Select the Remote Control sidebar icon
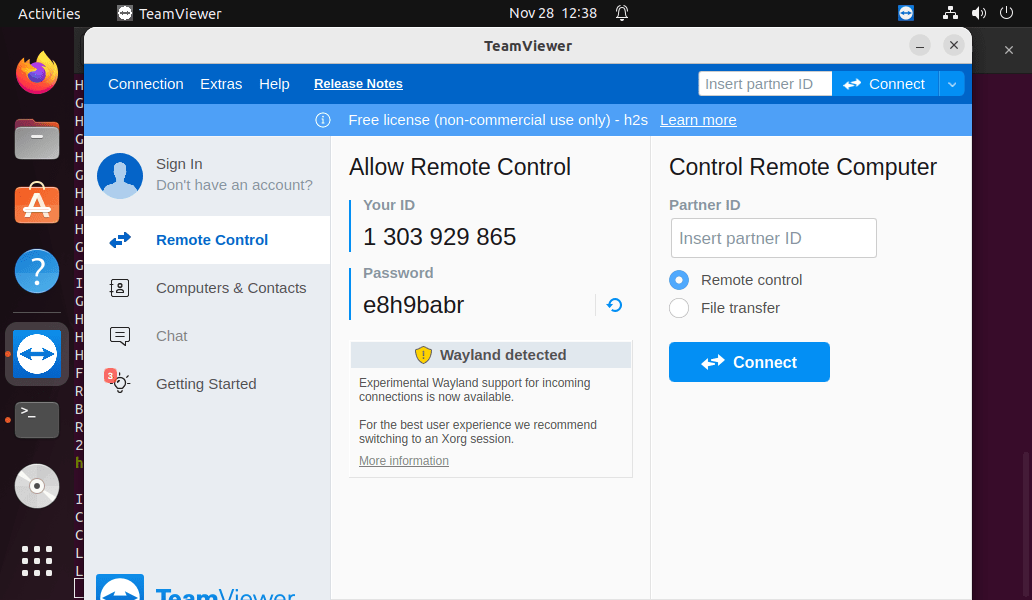This screenshot has height=600, width=1032. coord(120,240)
